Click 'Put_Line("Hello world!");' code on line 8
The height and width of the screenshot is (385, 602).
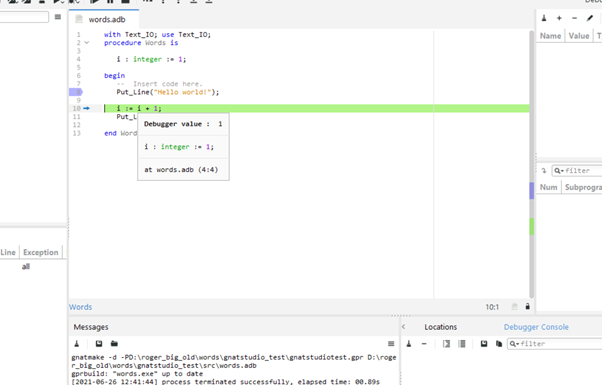(168, 92)
